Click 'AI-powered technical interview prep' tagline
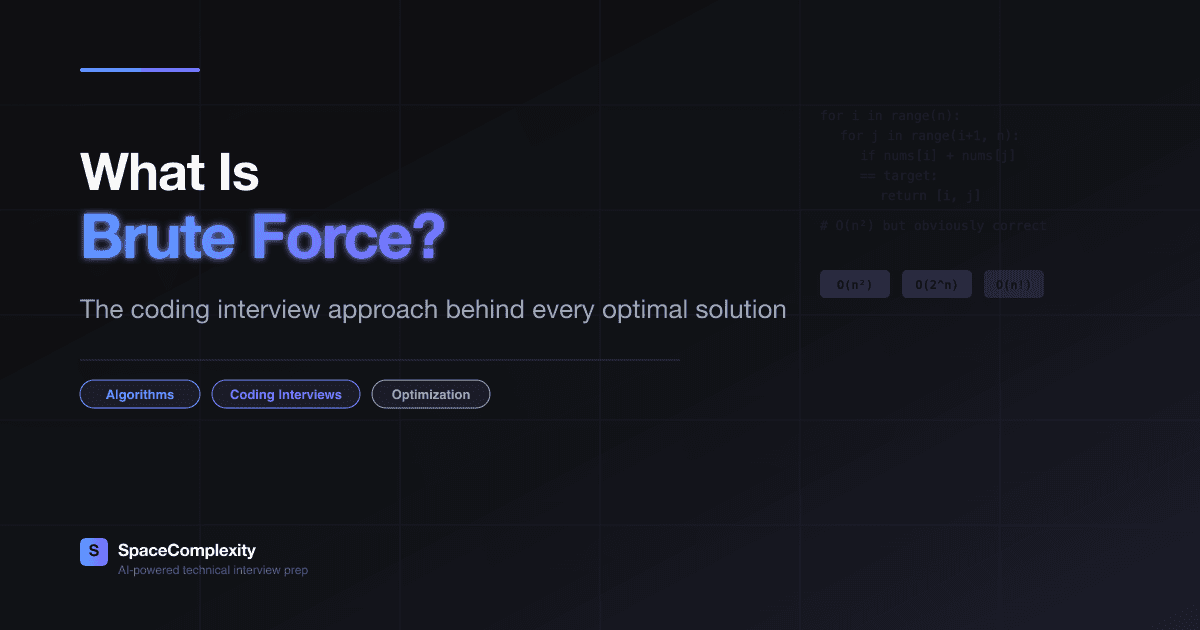The image size is (1200, 630). click(213, 571)
